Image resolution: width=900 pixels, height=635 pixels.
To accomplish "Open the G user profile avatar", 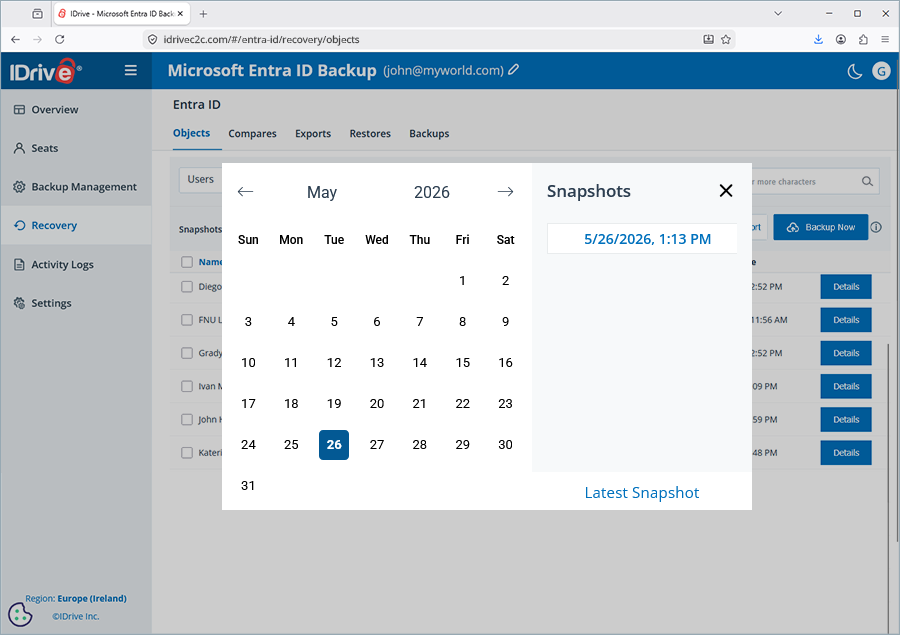I will click(881, 71).
